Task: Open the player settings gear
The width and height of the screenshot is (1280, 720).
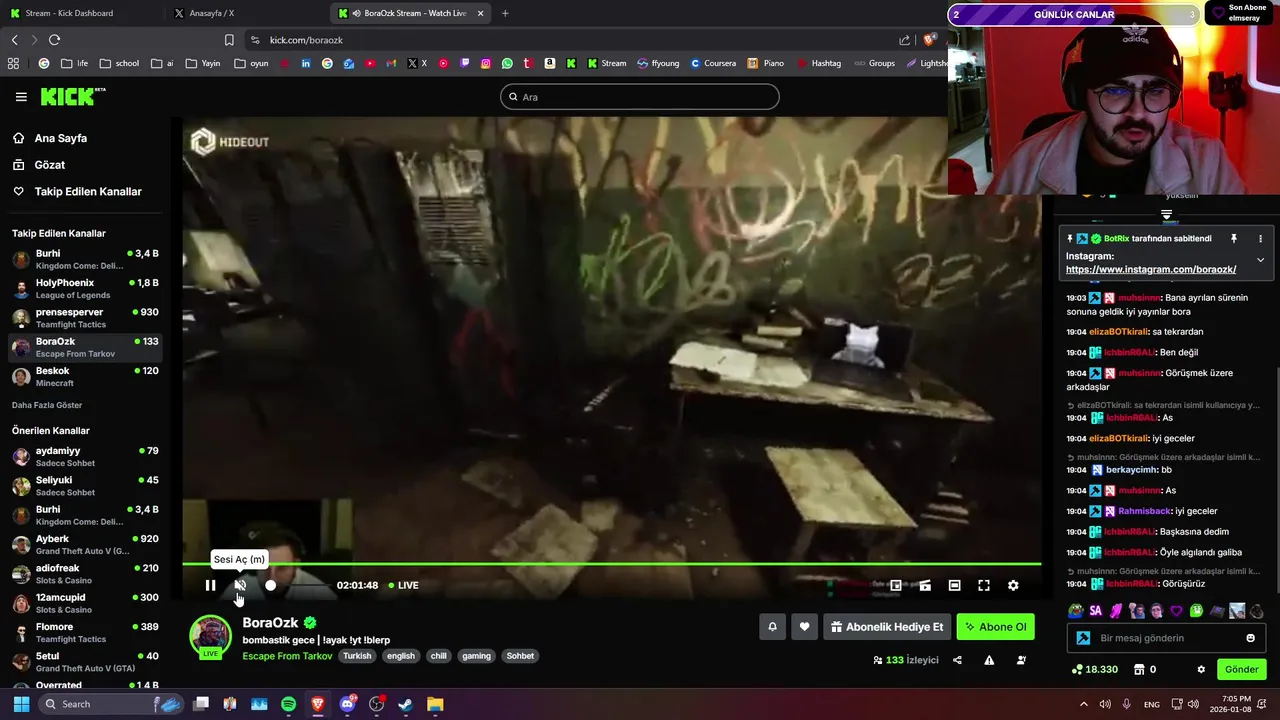Action: [1013, 585]
